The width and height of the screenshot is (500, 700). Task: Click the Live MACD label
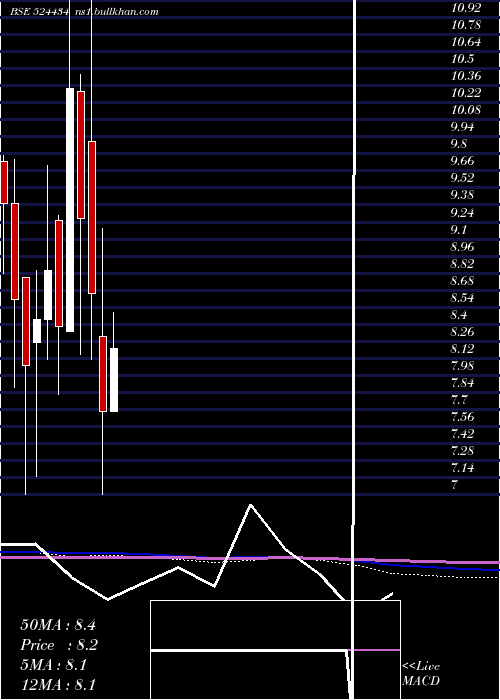(x=421, y=674)
